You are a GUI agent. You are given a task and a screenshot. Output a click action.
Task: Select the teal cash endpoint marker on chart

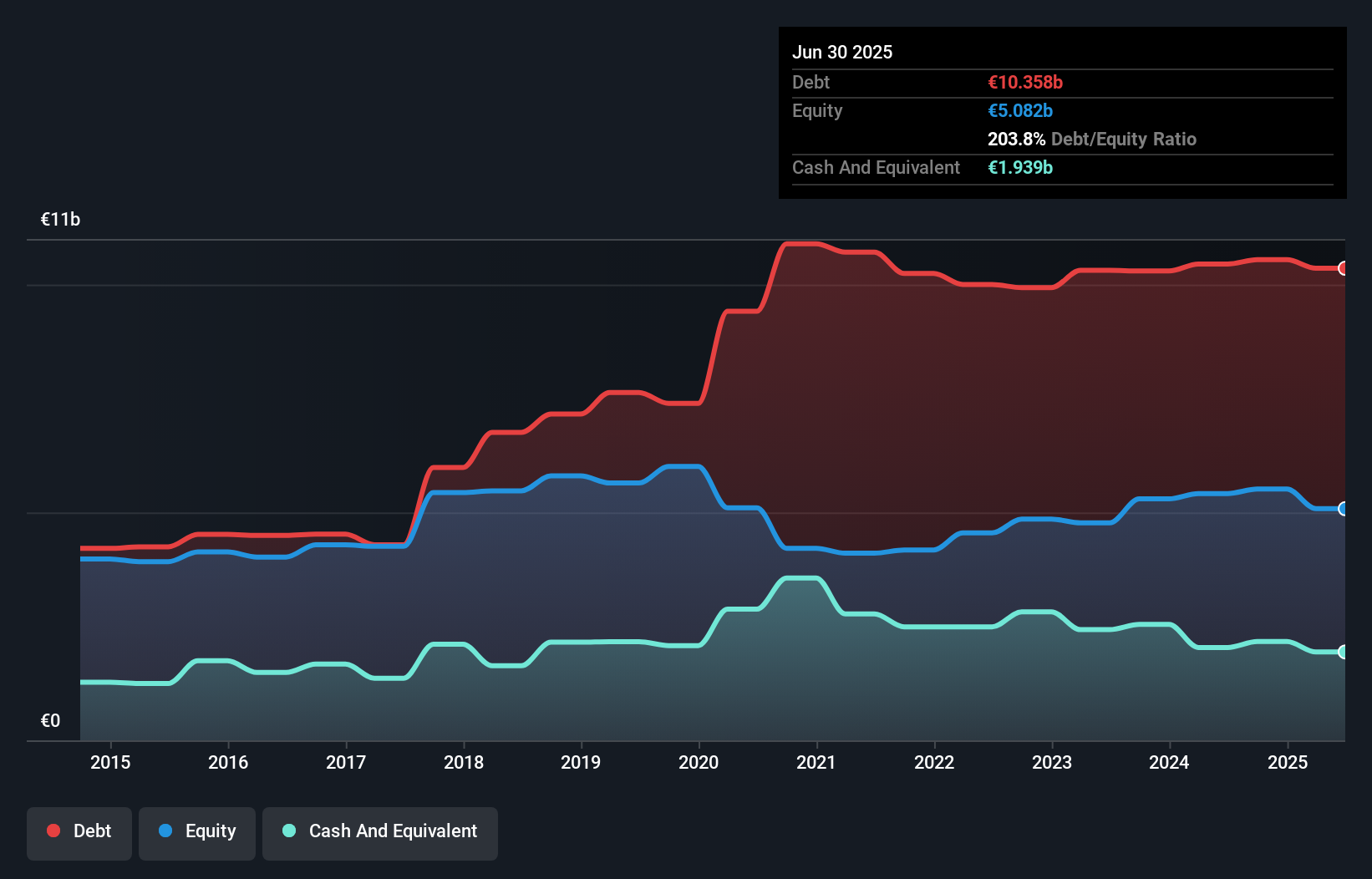1343,652
